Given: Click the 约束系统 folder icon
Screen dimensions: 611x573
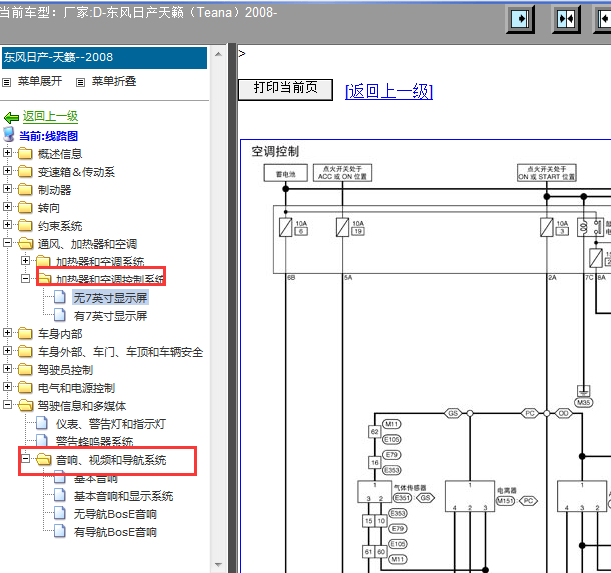Looking at the screenshot, I should coord(25,225).
